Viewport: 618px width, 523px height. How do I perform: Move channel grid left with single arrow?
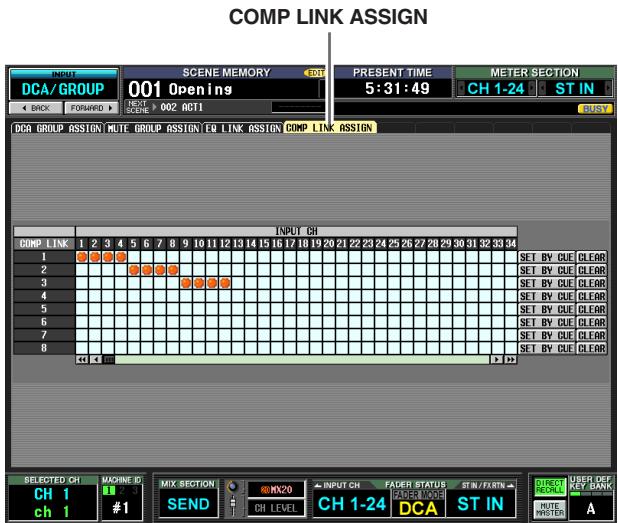pyautogui.click(x=95, y=359)
